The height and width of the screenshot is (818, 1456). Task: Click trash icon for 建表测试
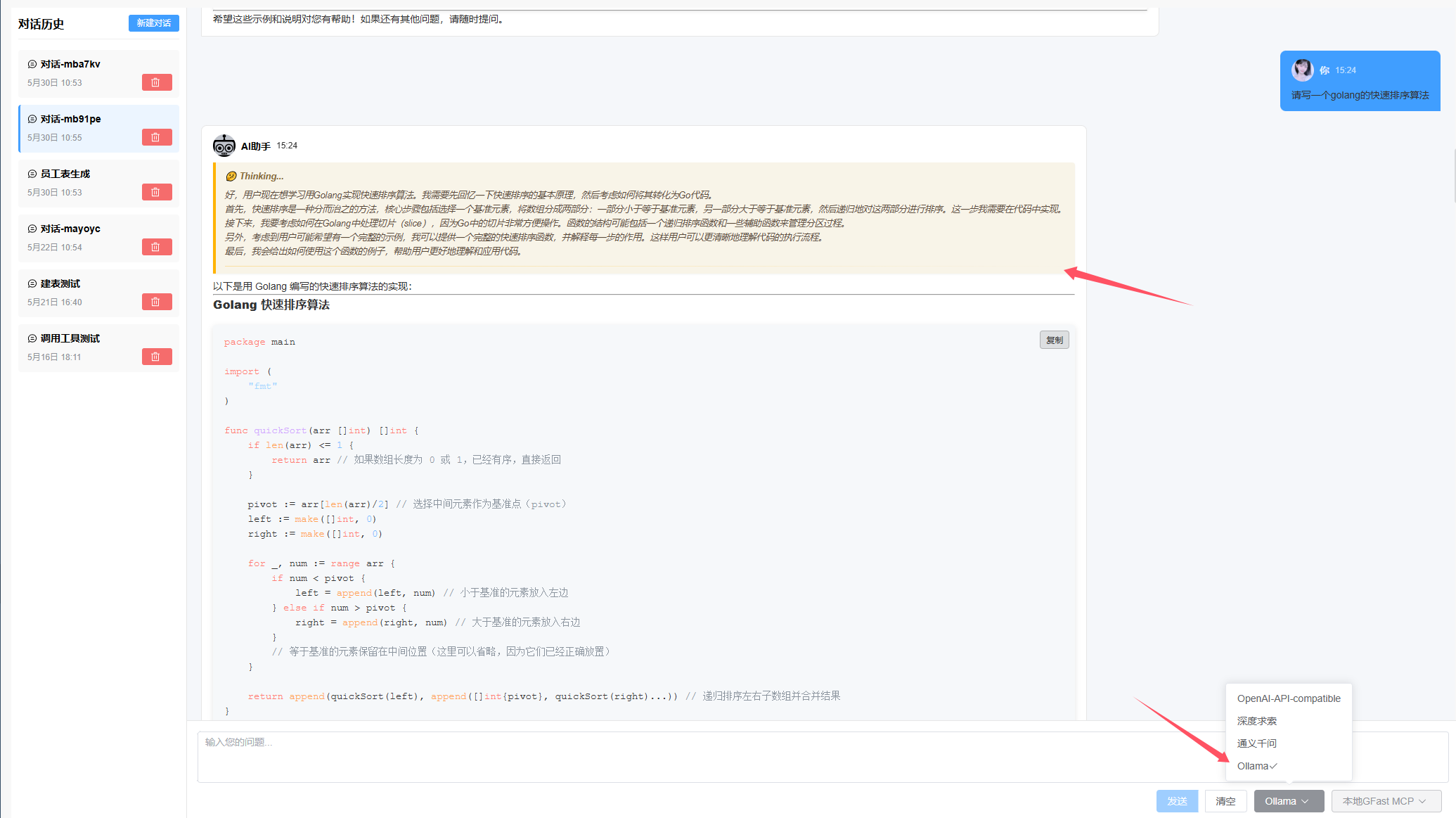[x=156, y=302]
